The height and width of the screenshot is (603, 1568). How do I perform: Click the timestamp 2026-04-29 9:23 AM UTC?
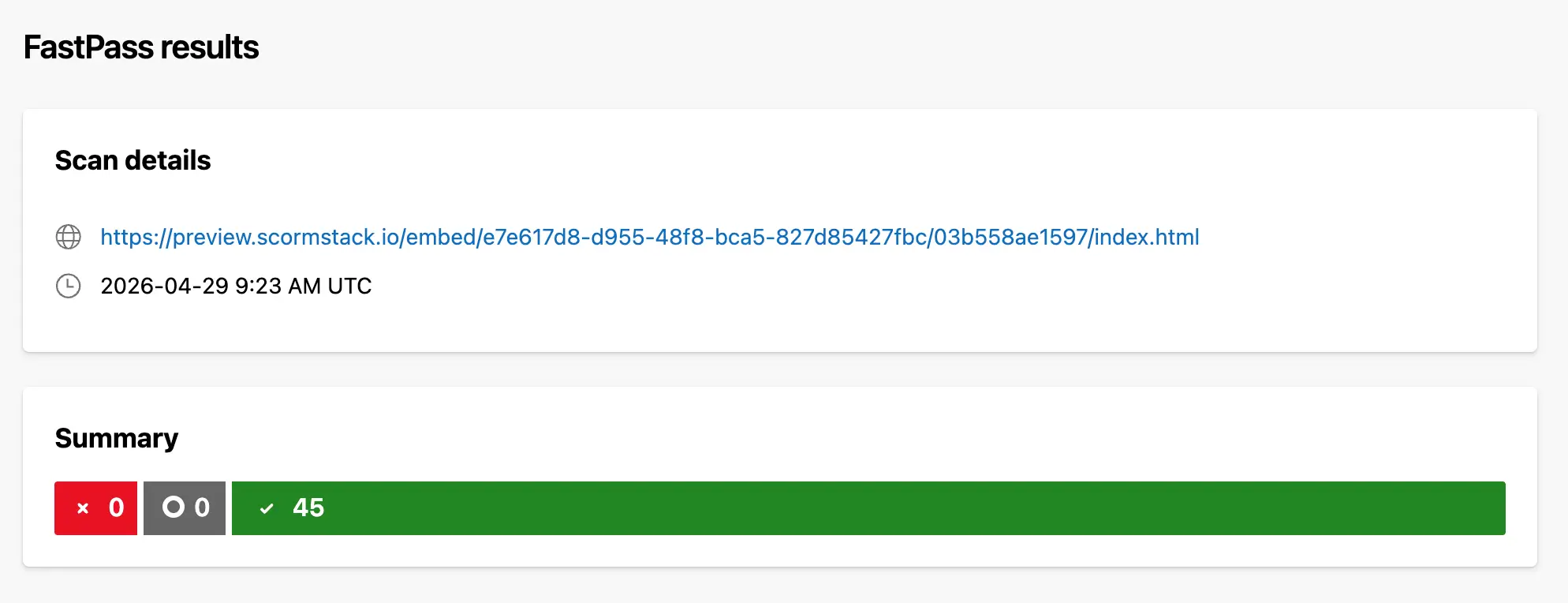(x=235, y=286)
